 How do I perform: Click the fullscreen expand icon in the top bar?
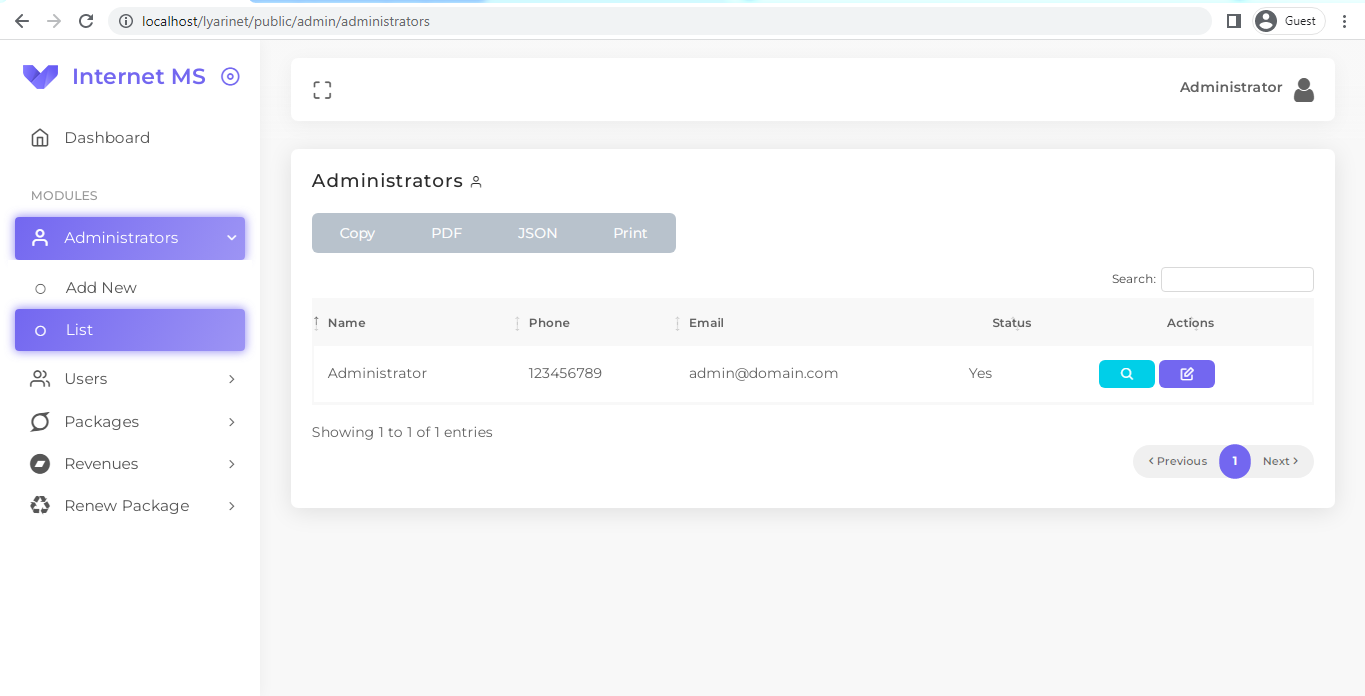coord(322,89)
